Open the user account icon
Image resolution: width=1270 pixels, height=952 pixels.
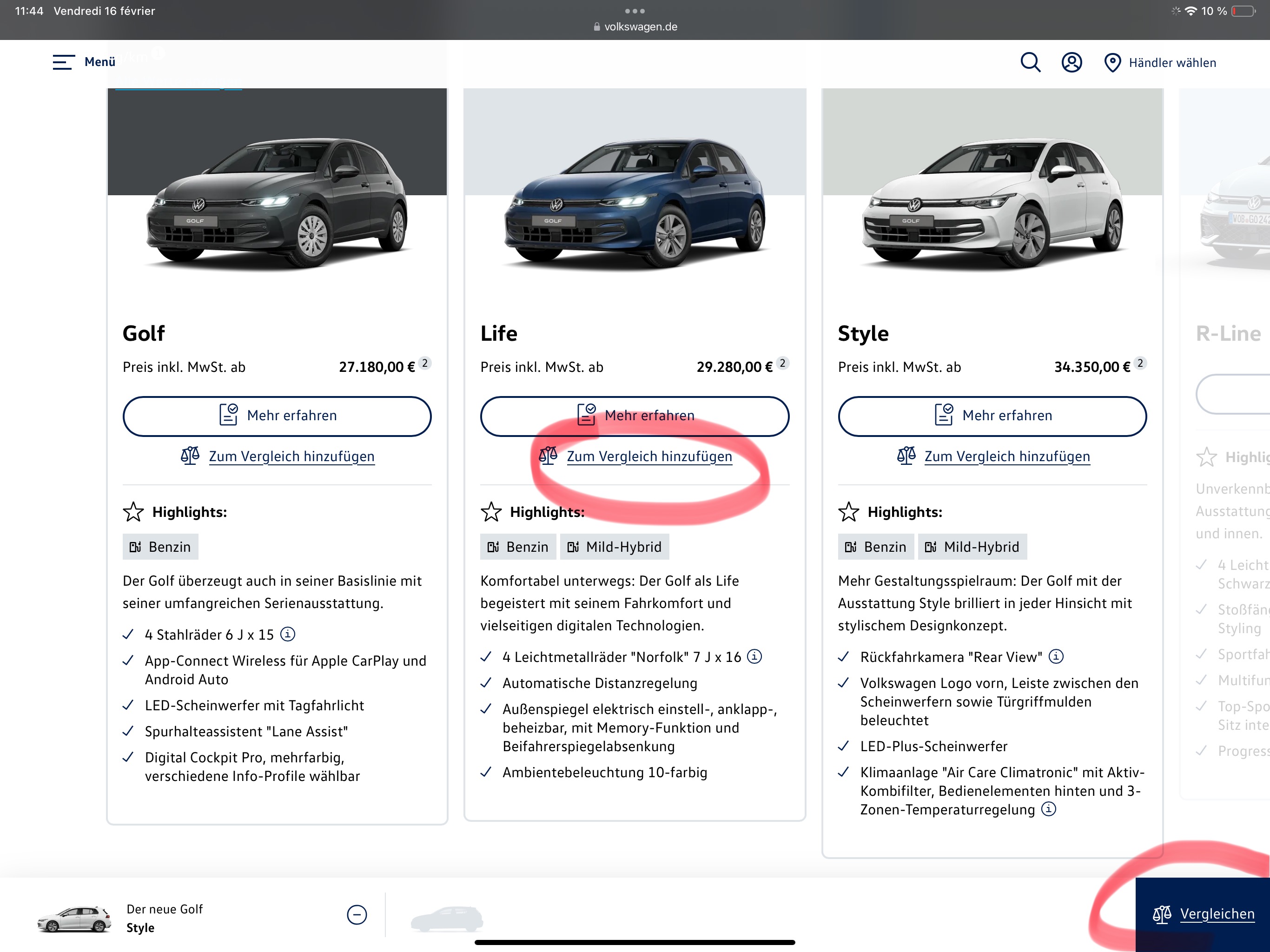(x=1072, y=62)
